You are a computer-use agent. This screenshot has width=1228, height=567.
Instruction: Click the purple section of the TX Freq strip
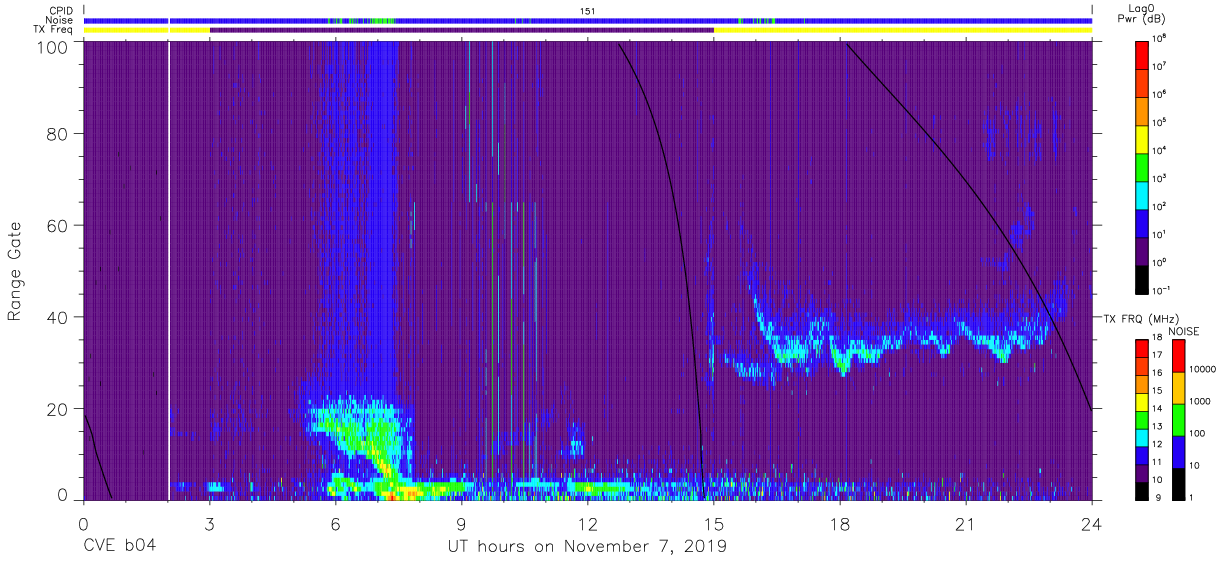click(x=462, y=30)
